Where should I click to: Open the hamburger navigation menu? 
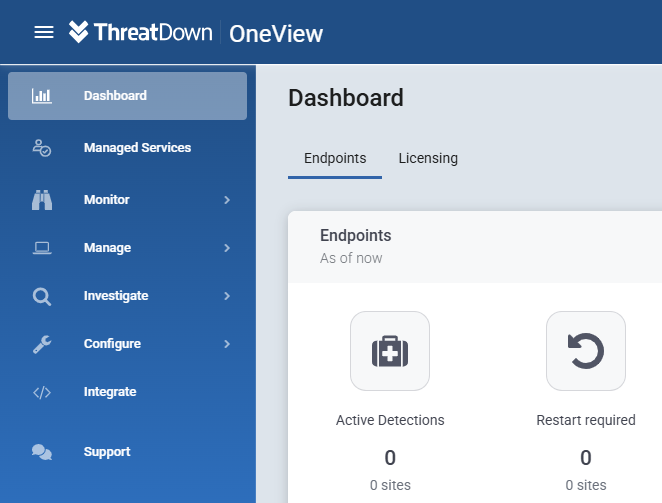pos(44,32)
